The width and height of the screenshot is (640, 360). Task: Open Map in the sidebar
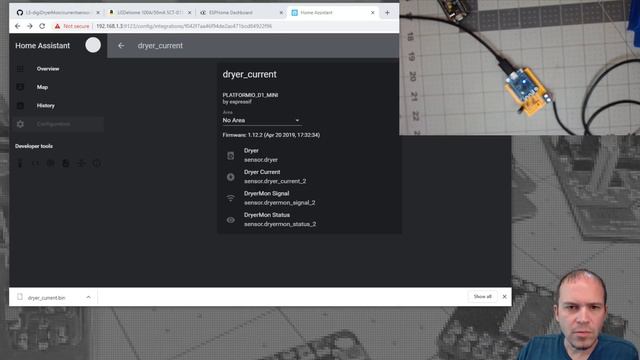(x=57, y=87)
